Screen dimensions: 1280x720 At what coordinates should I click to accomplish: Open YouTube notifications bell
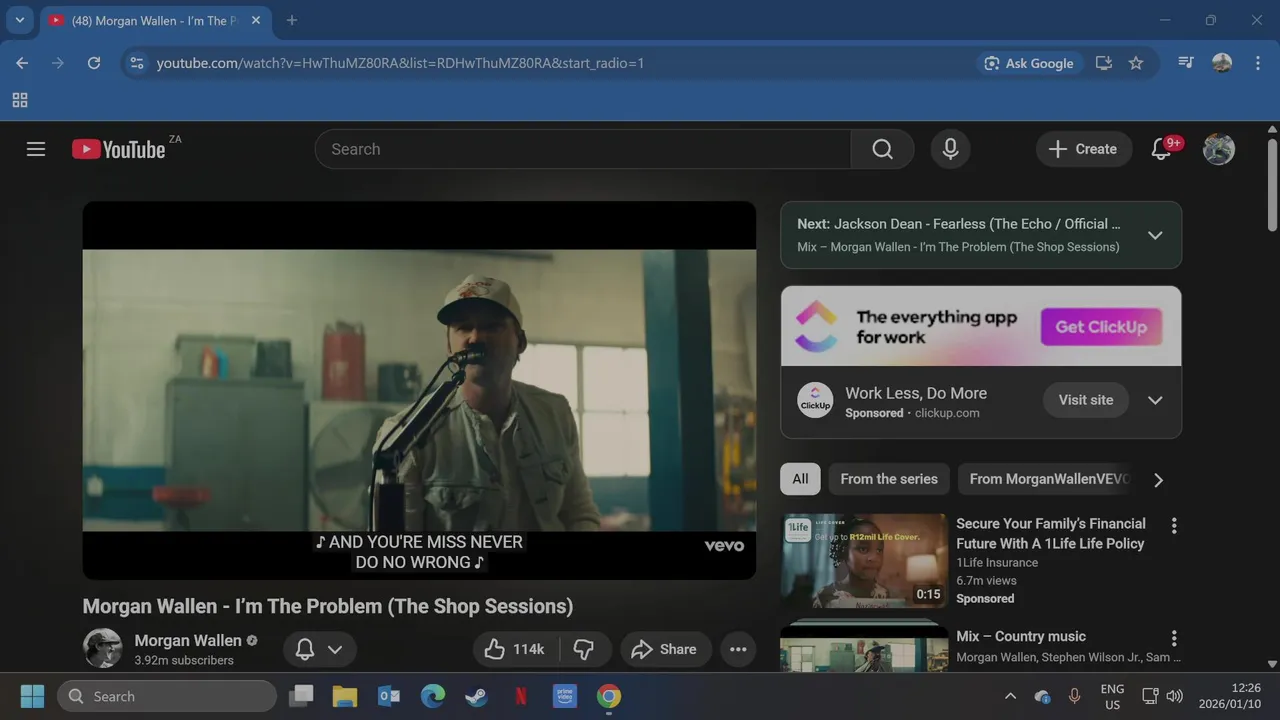click(x=1163, y=149)
